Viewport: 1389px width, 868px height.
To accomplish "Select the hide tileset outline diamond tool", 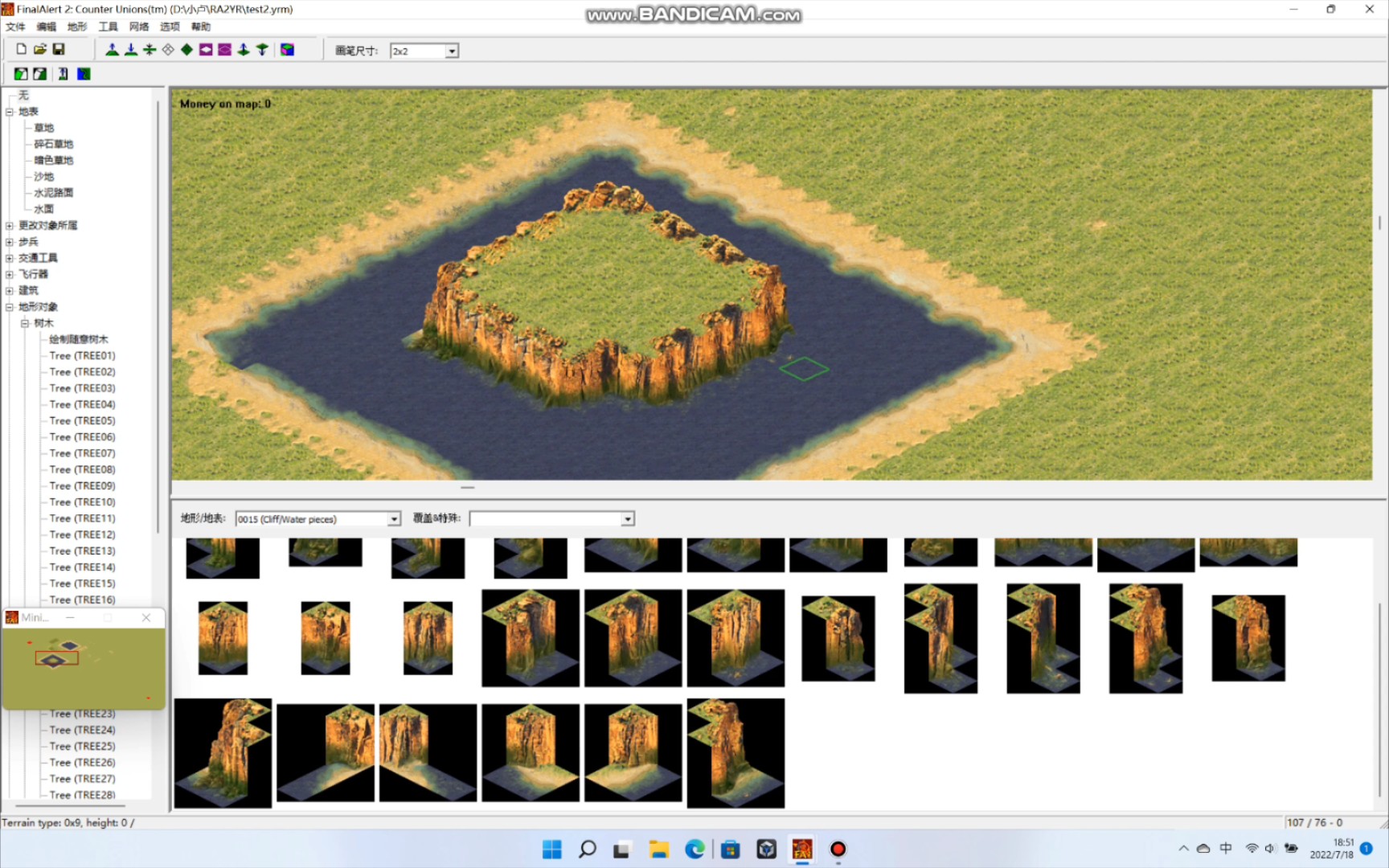I will 168,50.
